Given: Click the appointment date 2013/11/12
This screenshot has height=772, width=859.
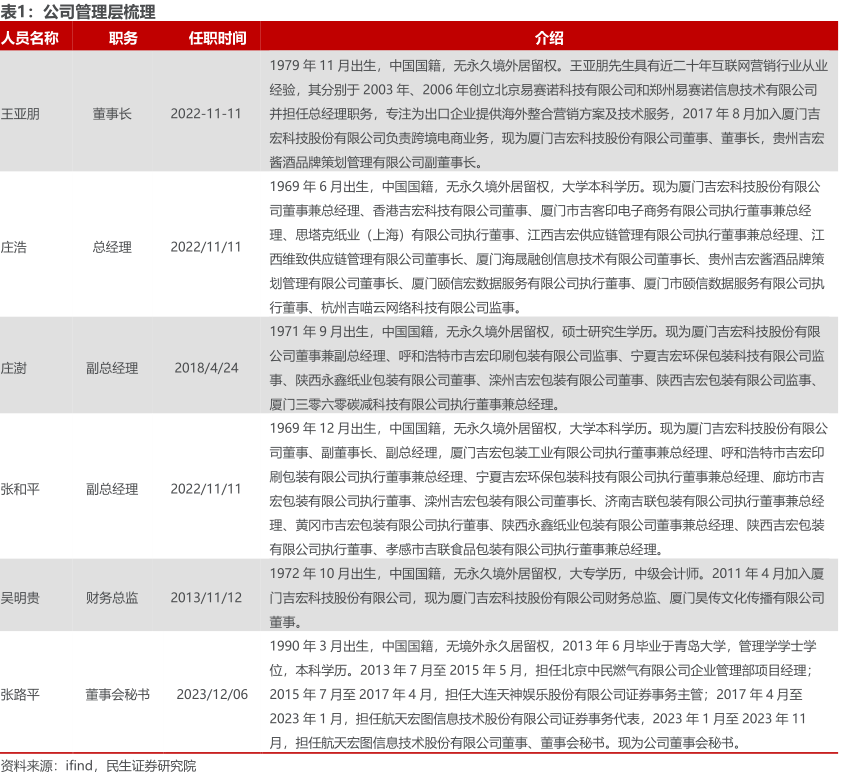Looking at the screenshot, I should [206, 597].
